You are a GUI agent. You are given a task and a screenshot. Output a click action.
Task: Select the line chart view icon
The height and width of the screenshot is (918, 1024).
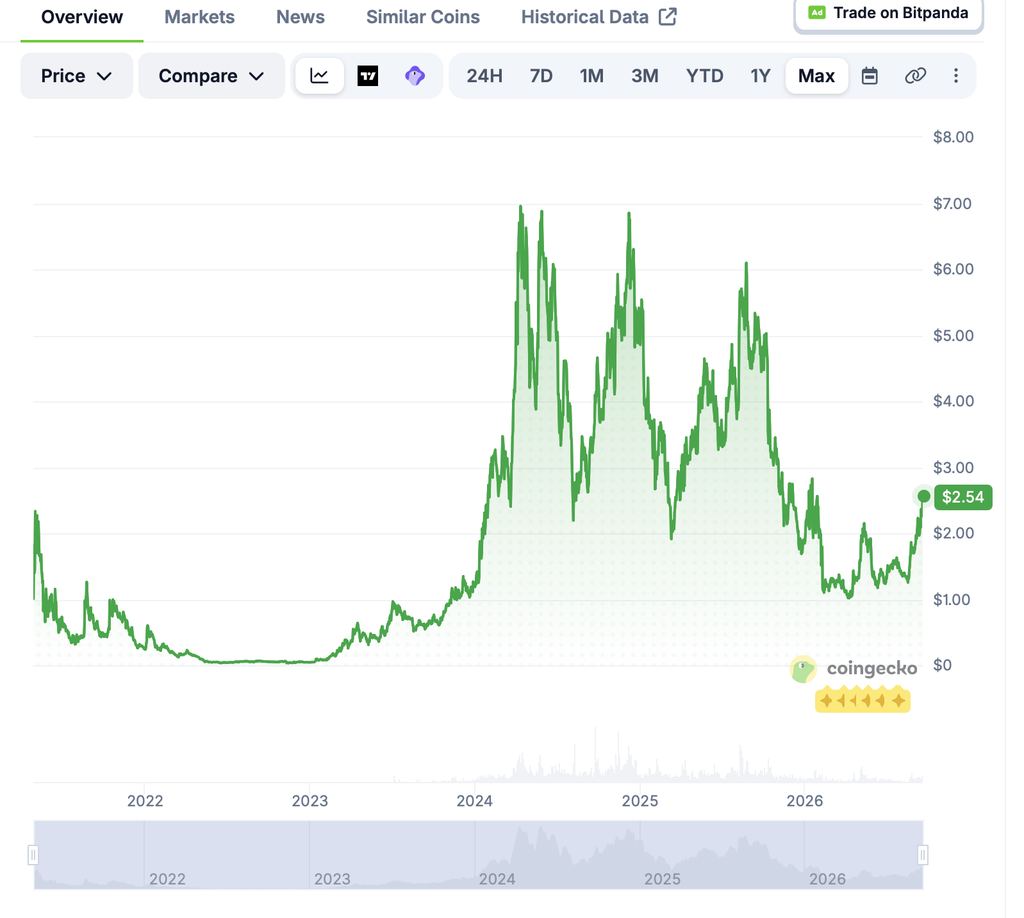[x=319, y=76]
